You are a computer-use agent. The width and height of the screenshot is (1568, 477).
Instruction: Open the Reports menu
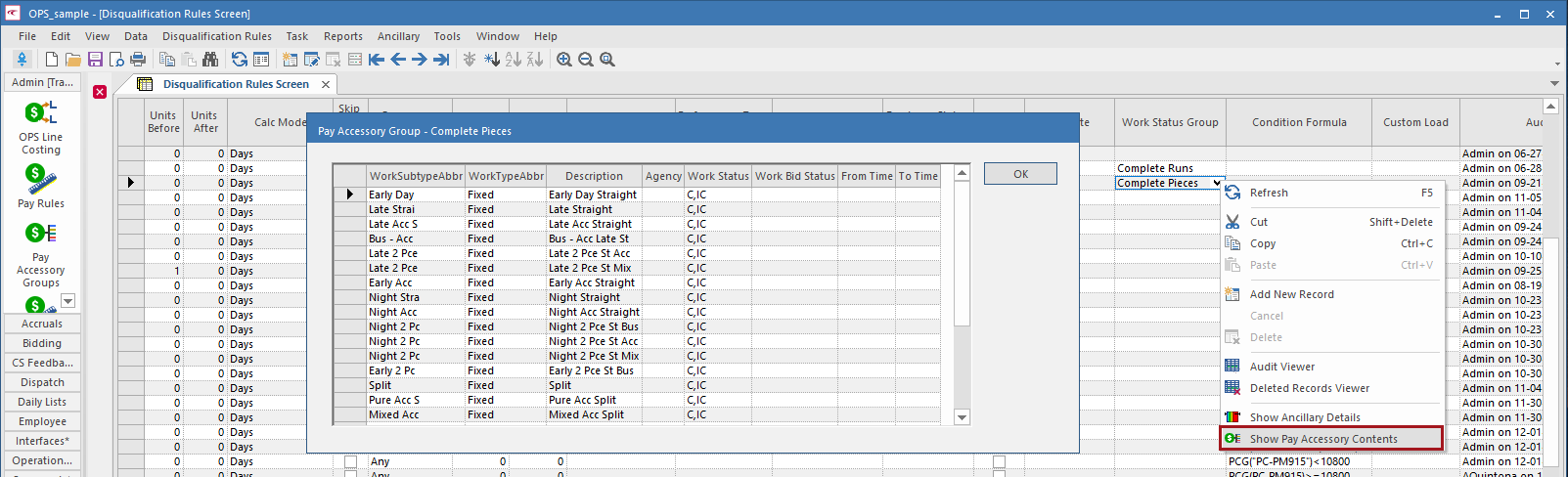point(343,36)
